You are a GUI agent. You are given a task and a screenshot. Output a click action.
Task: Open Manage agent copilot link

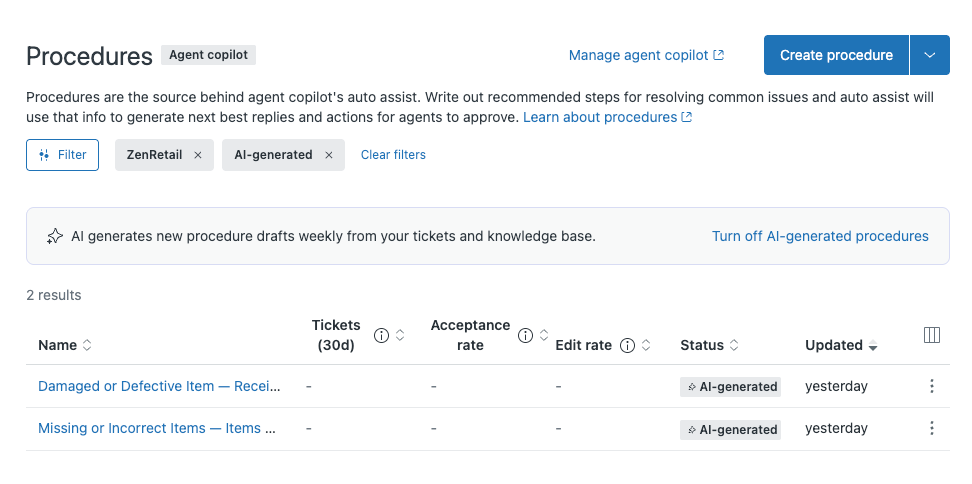point(646,55)
